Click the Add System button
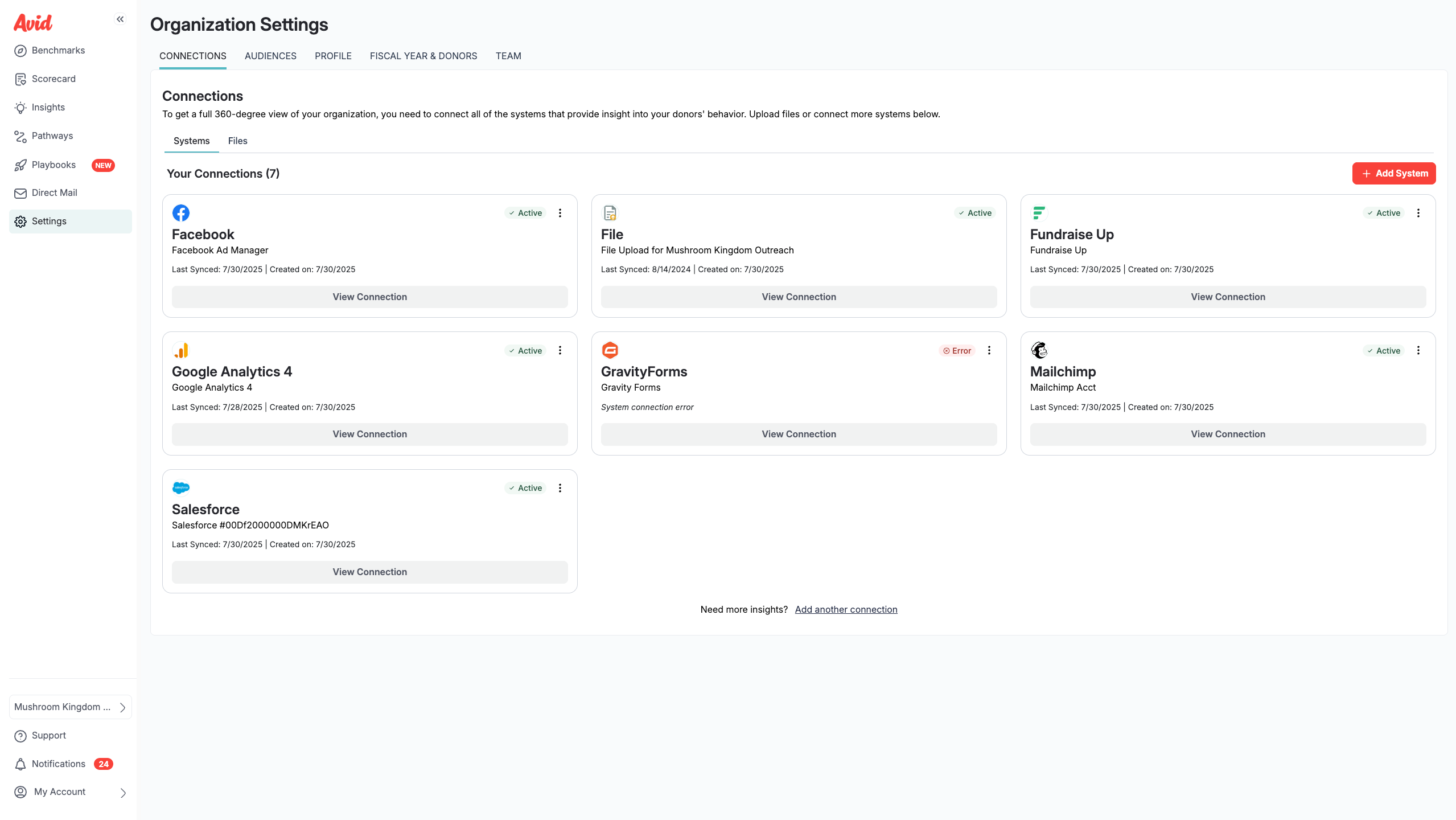 pos(1394,174)
